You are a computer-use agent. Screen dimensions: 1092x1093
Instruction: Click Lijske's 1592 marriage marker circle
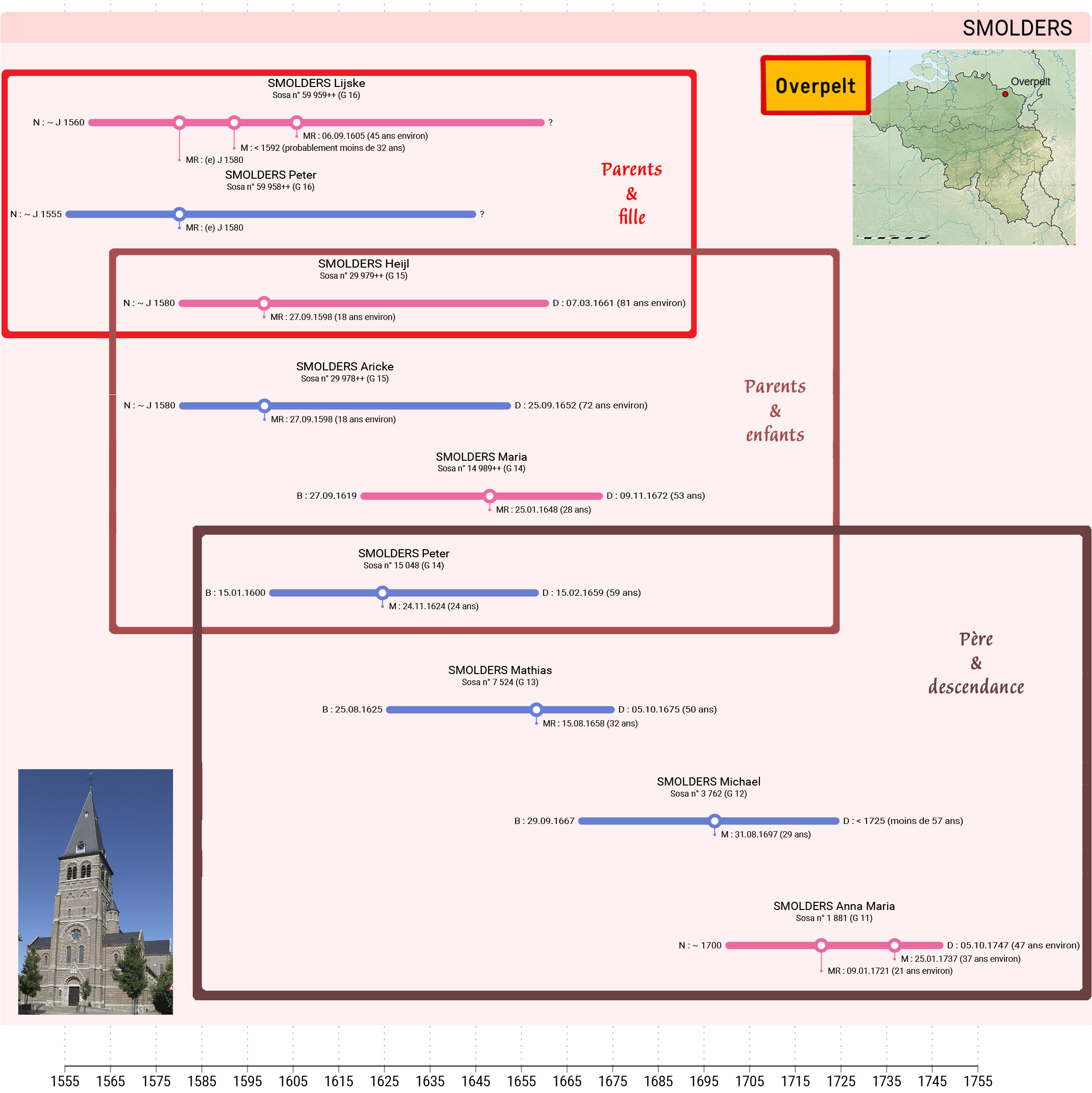tap(234, 122)
